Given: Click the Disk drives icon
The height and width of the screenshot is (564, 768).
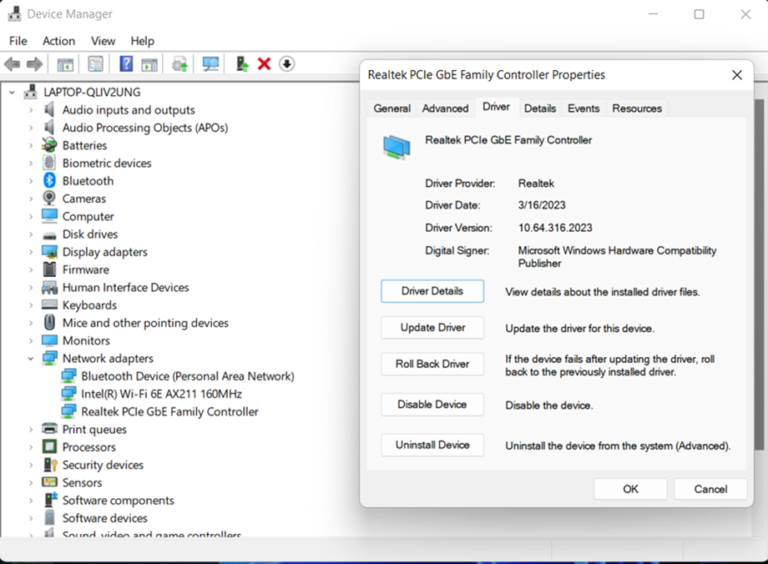Looking at the screenshot, I should [49, 235].
